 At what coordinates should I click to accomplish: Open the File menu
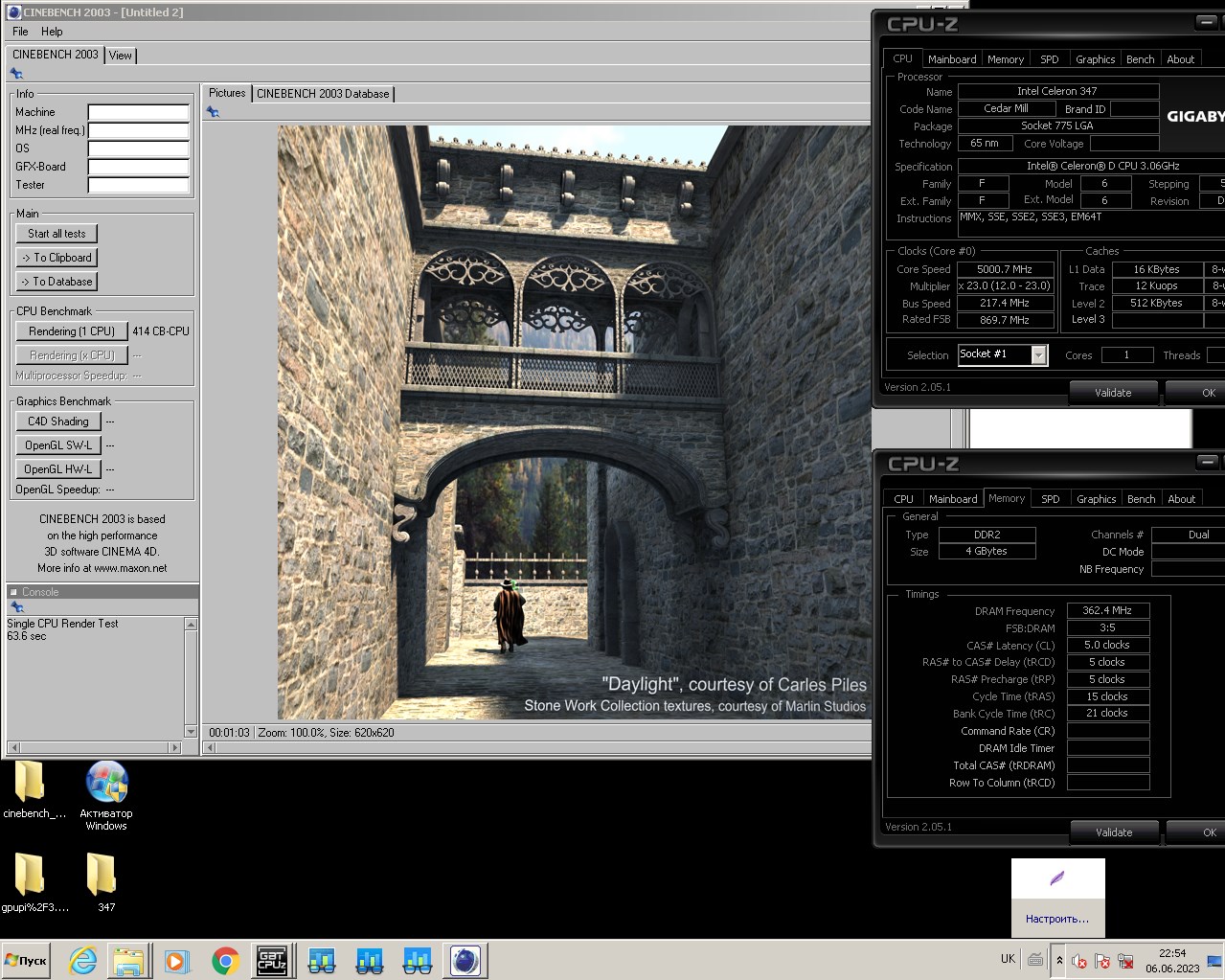point(20,32)
